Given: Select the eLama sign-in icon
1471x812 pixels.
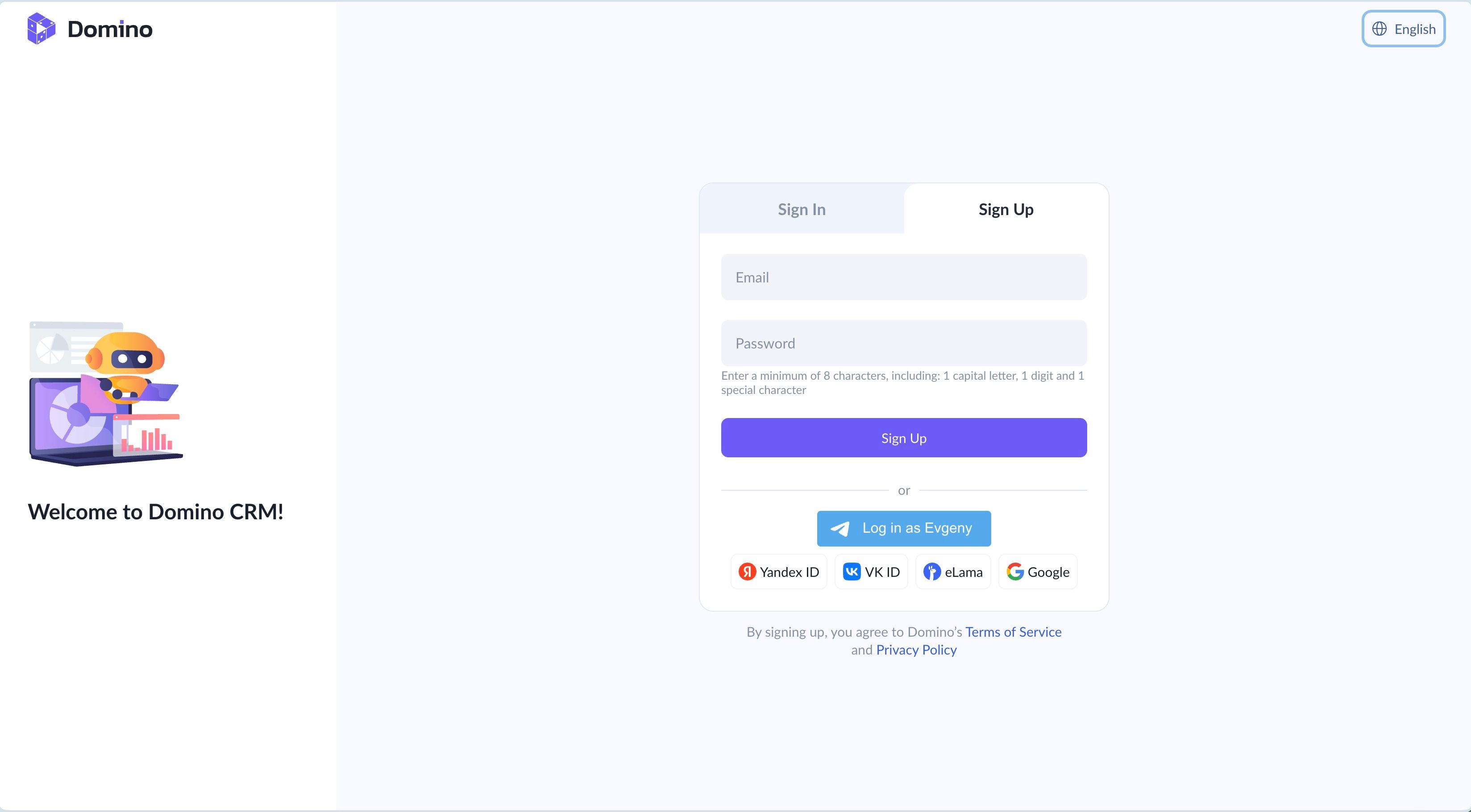Looking at the screenshot, I should click(x=932, y=572).
